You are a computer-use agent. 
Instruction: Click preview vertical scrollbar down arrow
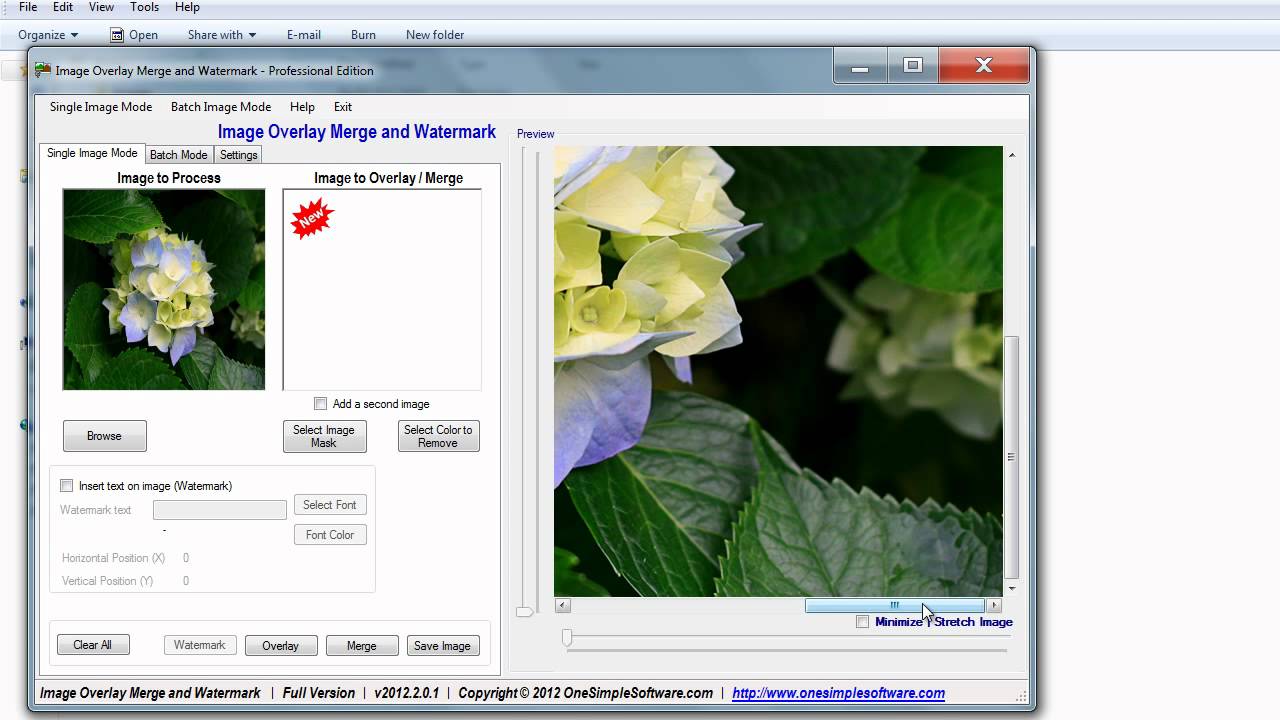click(x=1012, y=589)
